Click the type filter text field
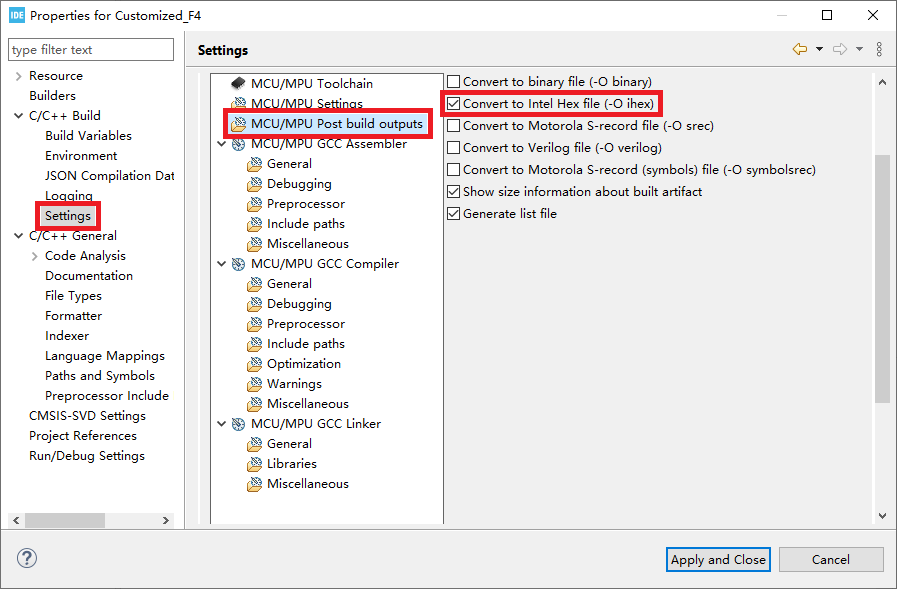 tap(90, 50)
